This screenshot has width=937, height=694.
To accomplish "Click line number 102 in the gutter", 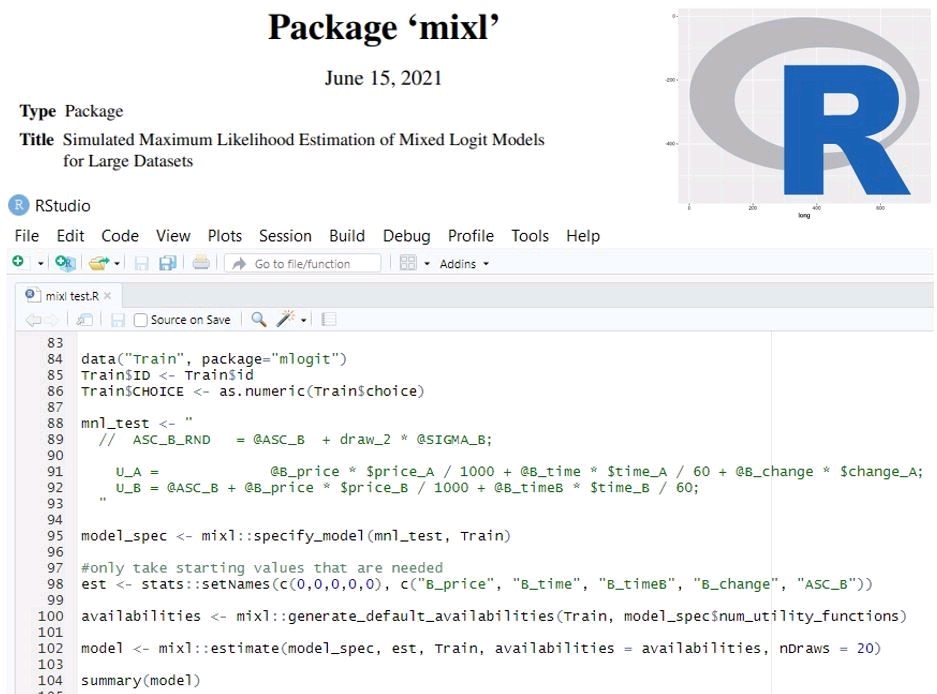I will (50, 648).
